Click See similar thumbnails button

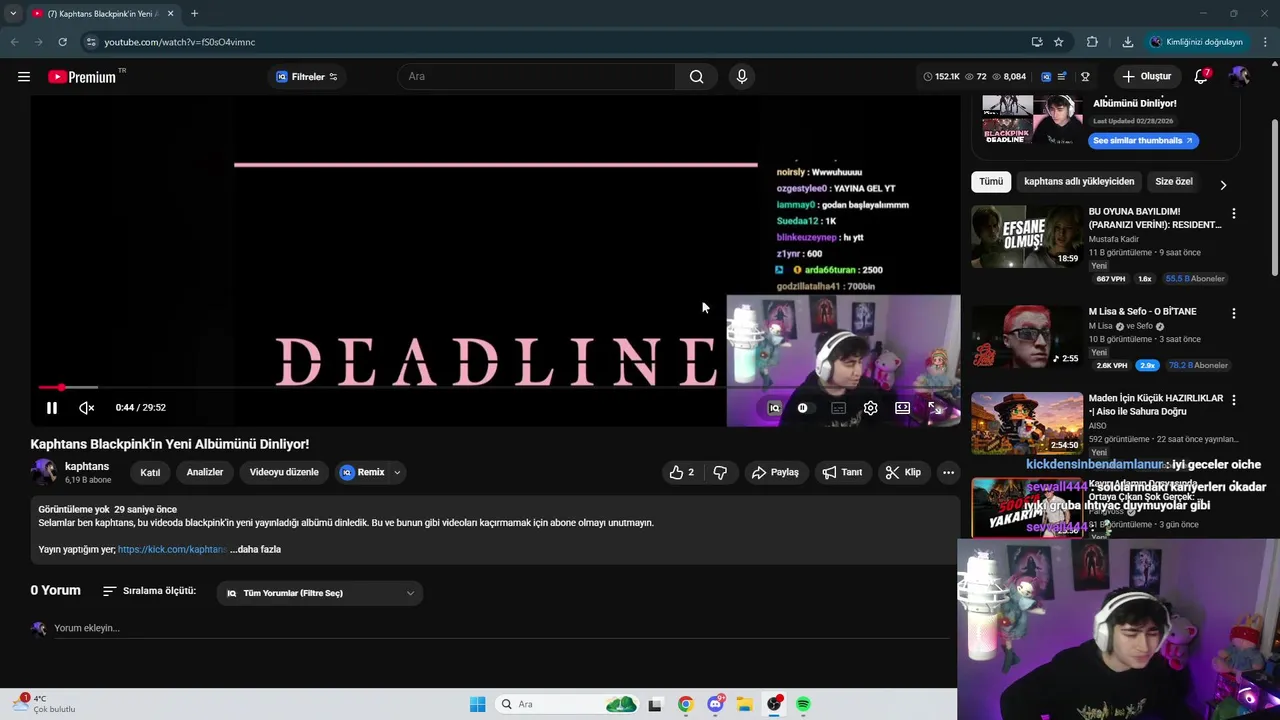[1143, 140]
